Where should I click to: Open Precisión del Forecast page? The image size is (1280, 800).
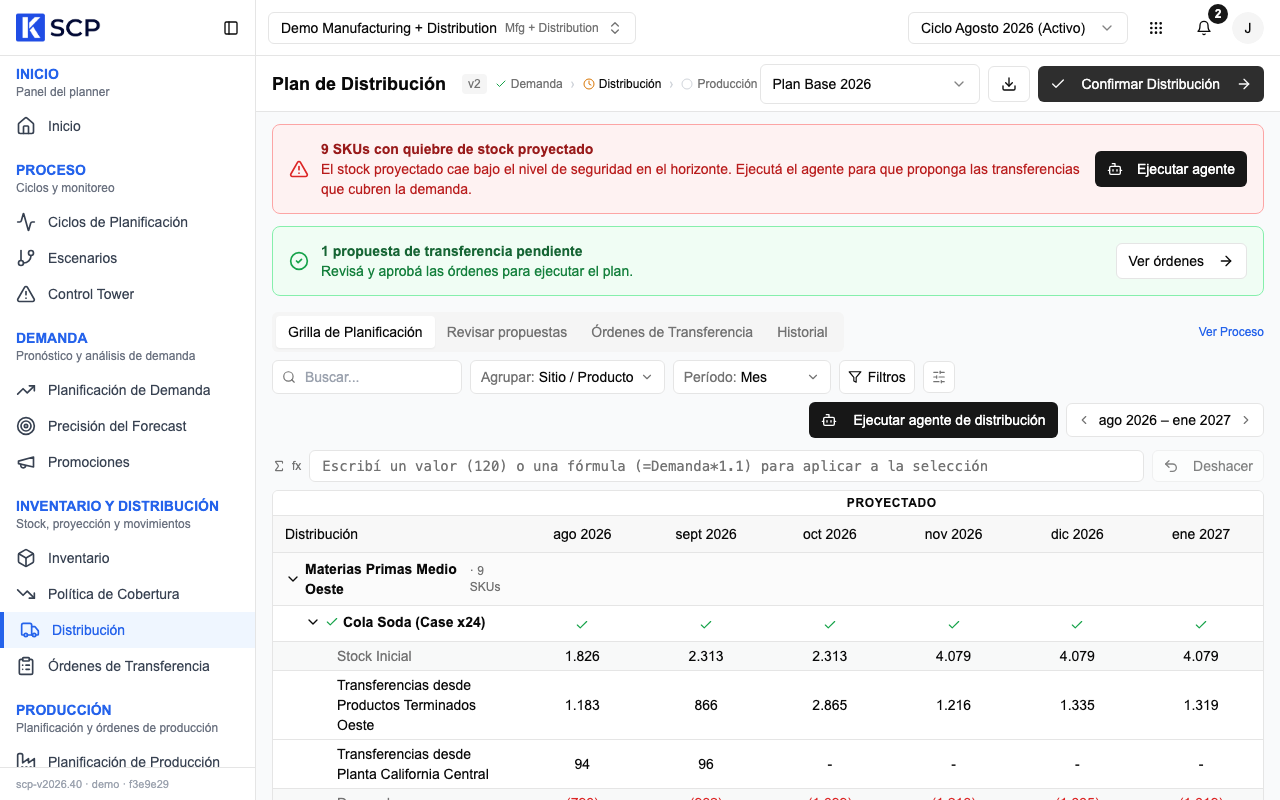(128, 426)
